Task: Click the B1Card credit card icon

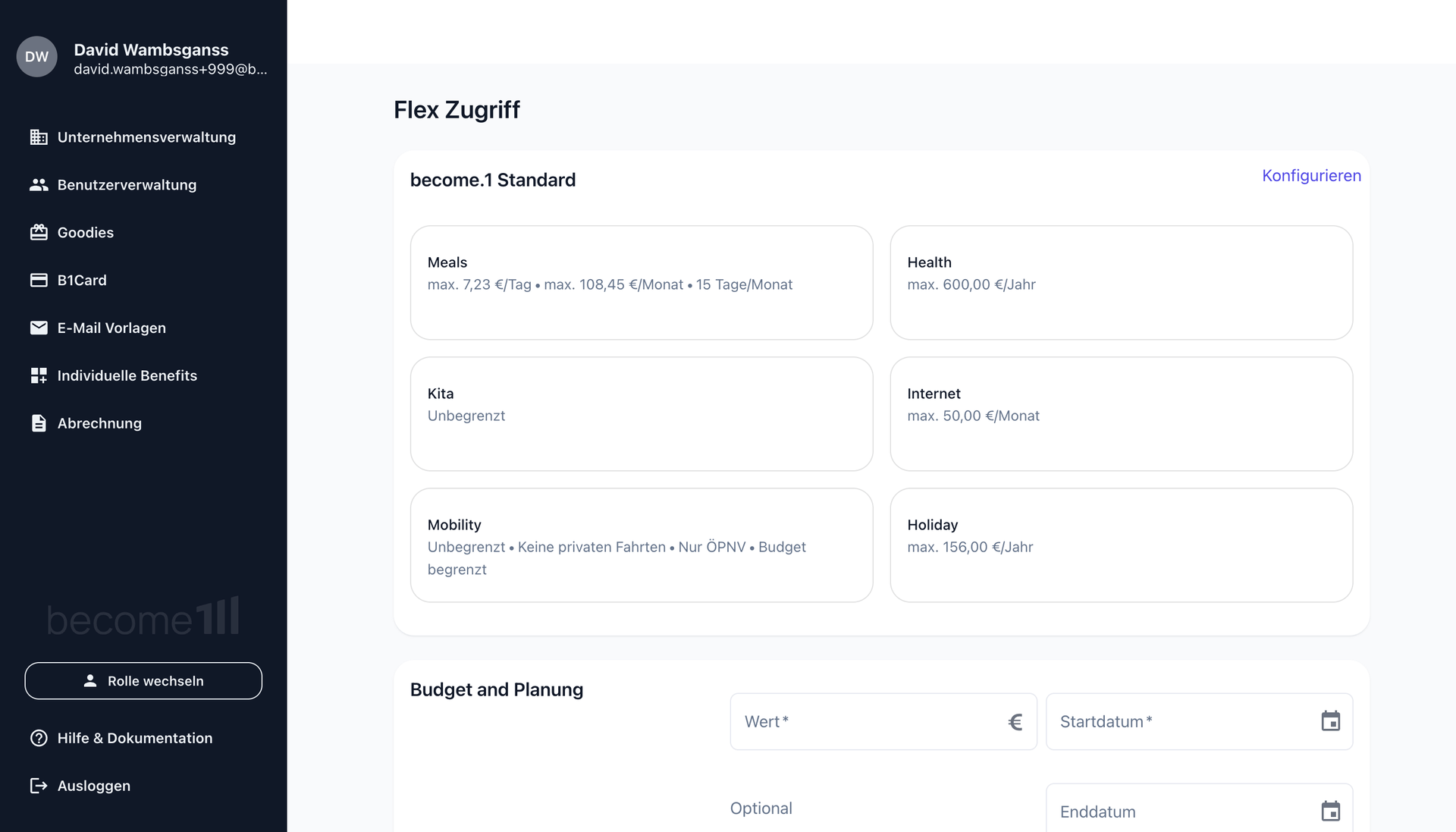Action: click(39, 281)
